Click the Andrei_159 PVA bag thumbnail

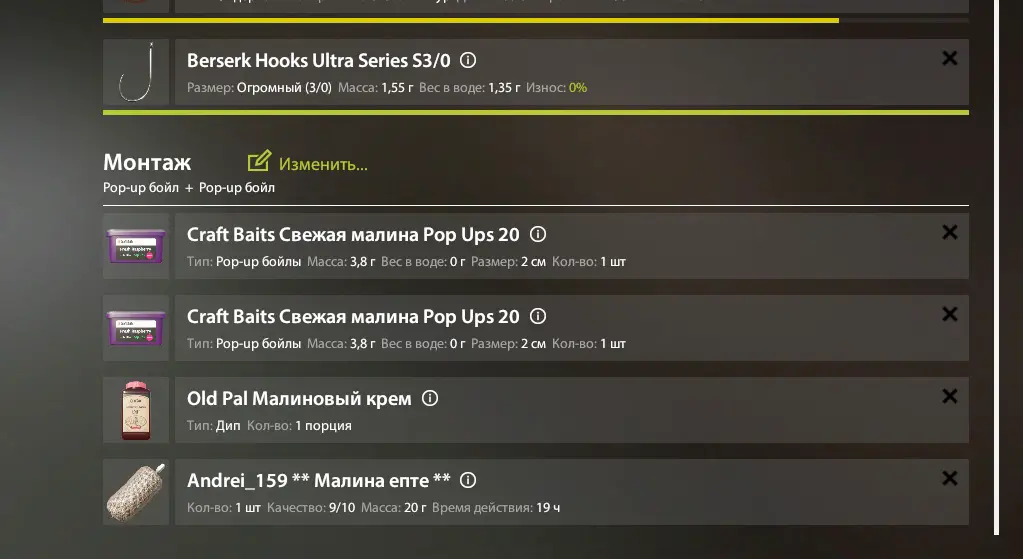(x=136, y=492)
